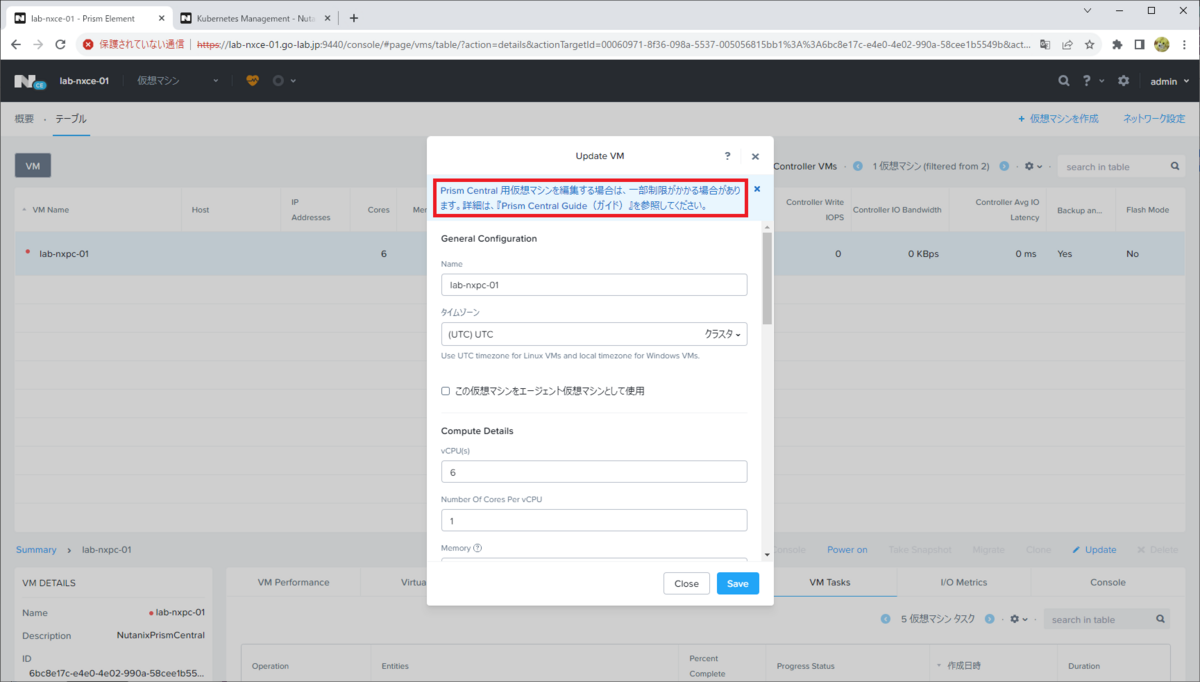
Task: Click the dialog scrollbar down arrow
Action: [767, 554]
